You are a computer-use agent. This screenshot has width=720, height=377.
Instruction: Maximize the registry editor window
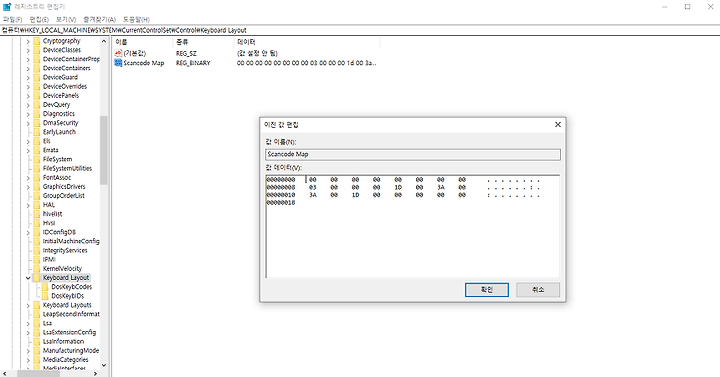pos(687,7)
